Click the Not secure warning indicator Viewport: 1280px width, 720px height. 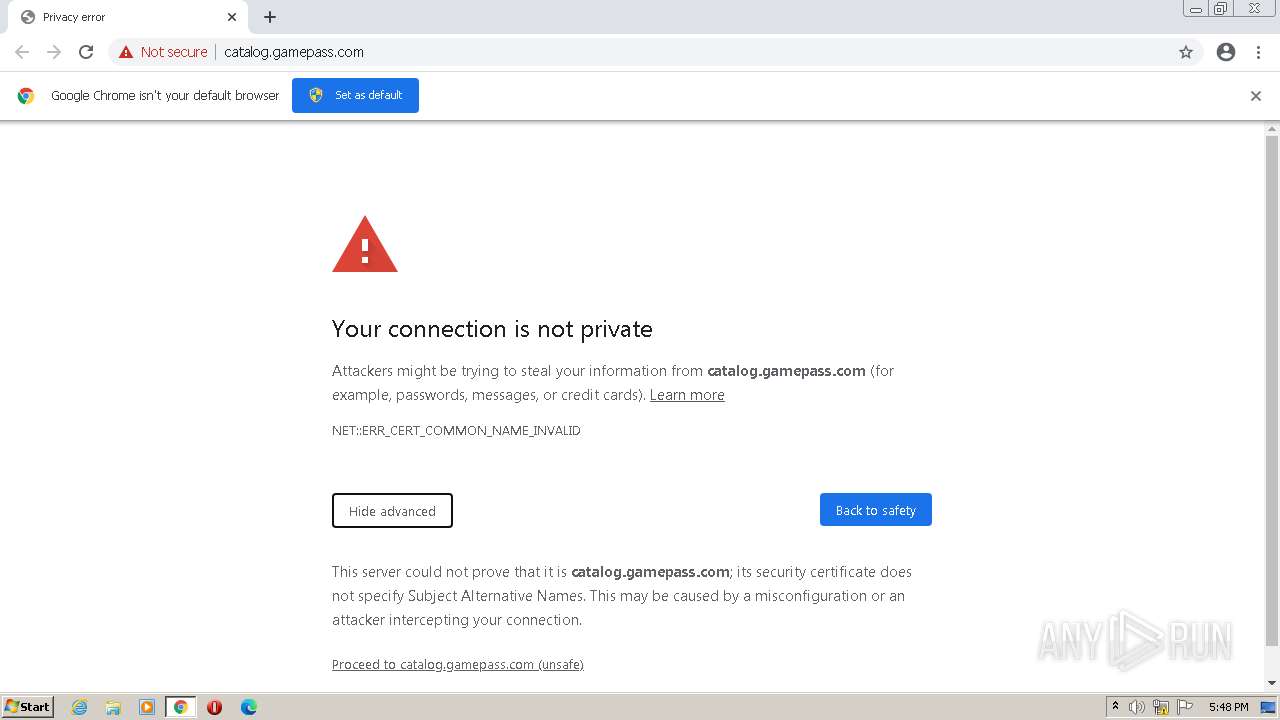pos(163,52)
